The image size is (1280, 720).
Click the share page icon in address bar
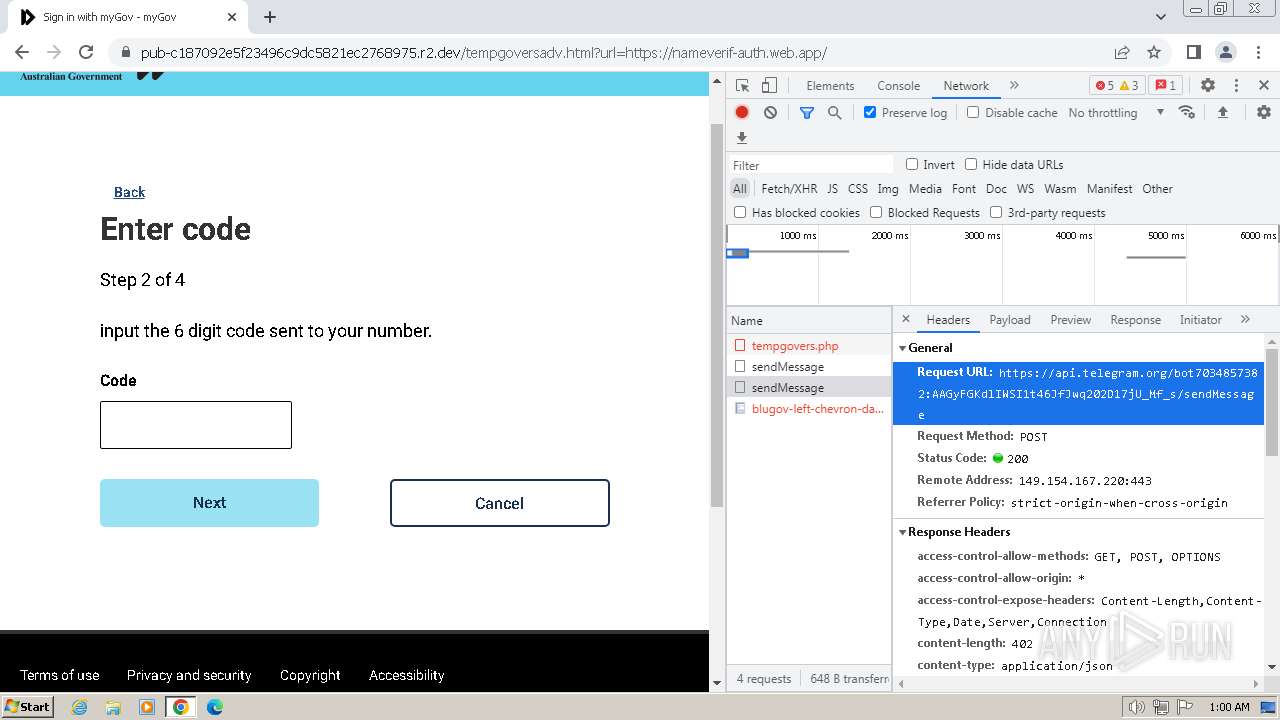tap(1122, 52)
